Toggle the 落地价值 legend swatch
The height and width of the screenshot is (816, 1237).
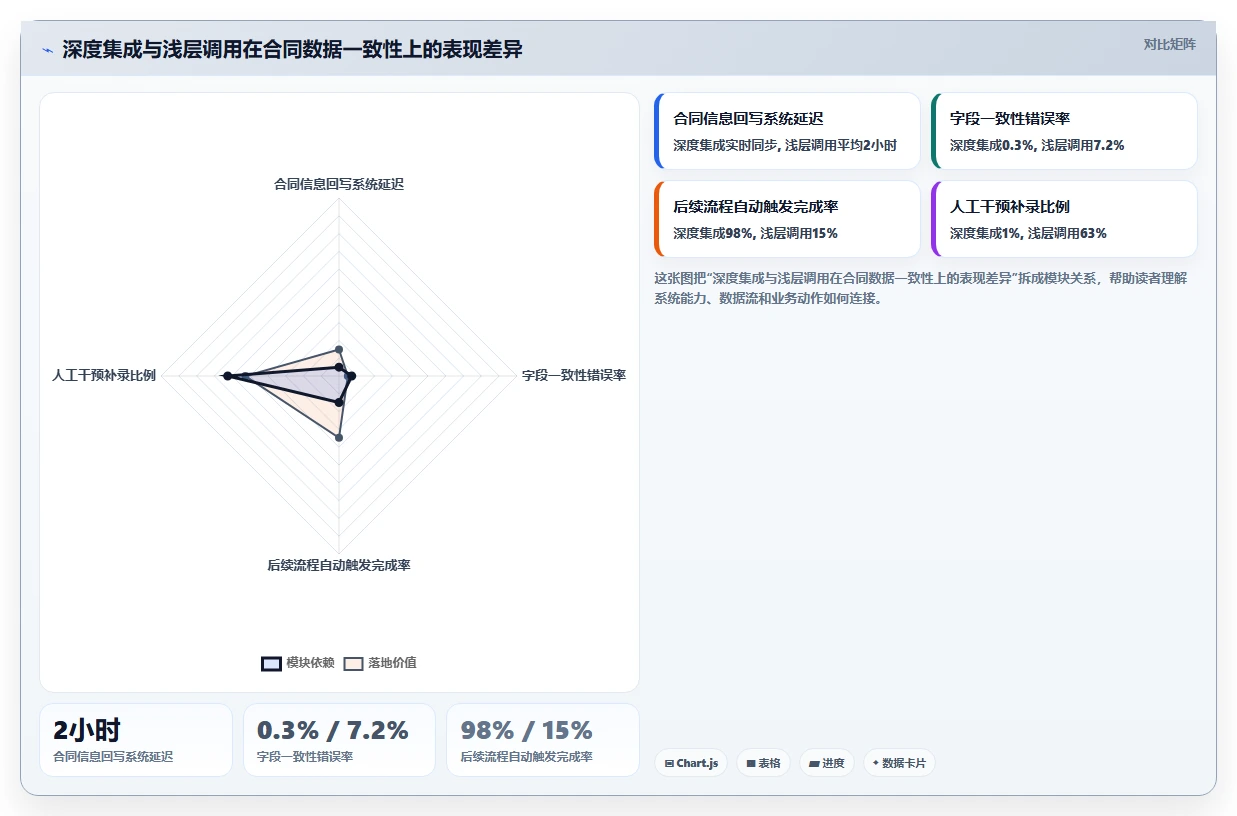(x=353, y=663)
